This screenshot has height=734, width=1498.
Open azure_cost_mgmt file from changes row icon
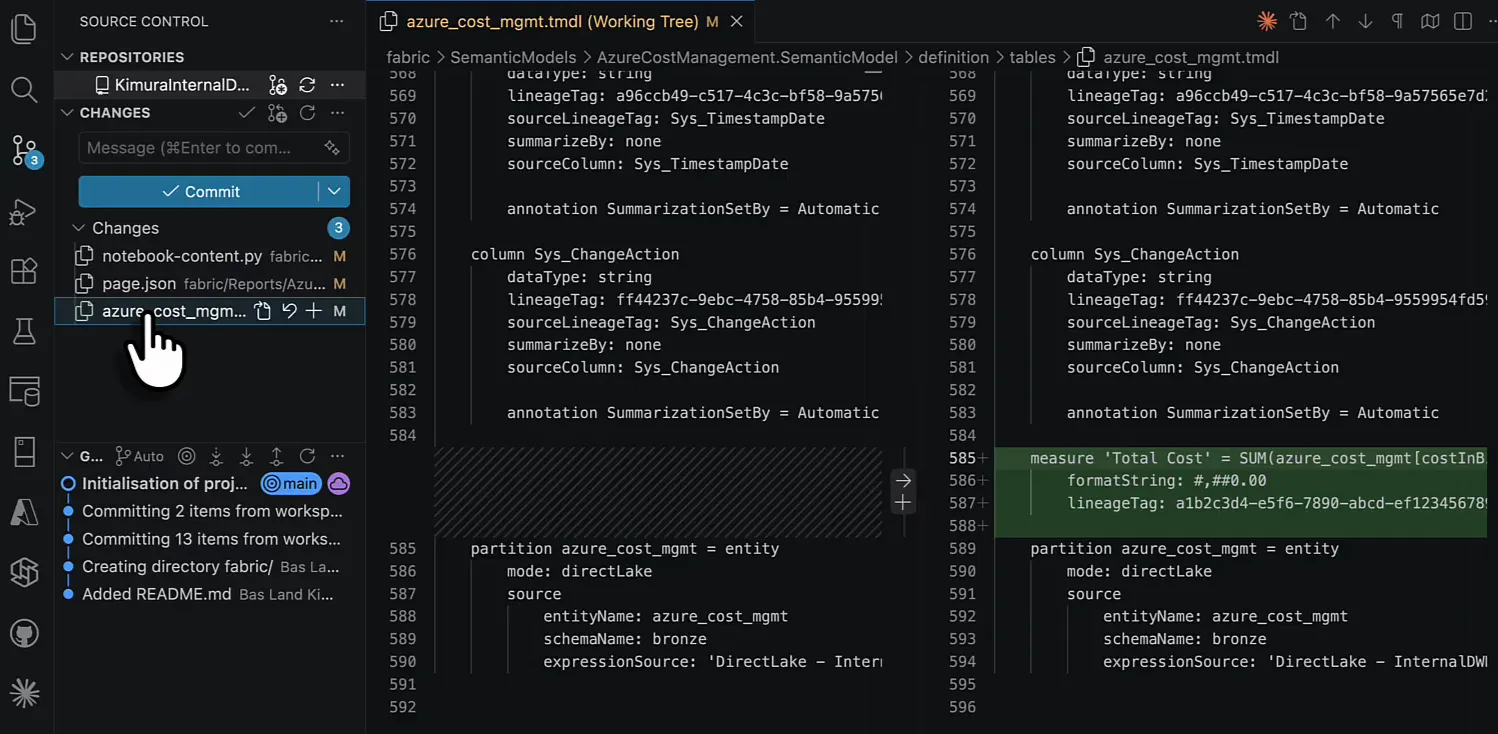(x=263, y=311)
